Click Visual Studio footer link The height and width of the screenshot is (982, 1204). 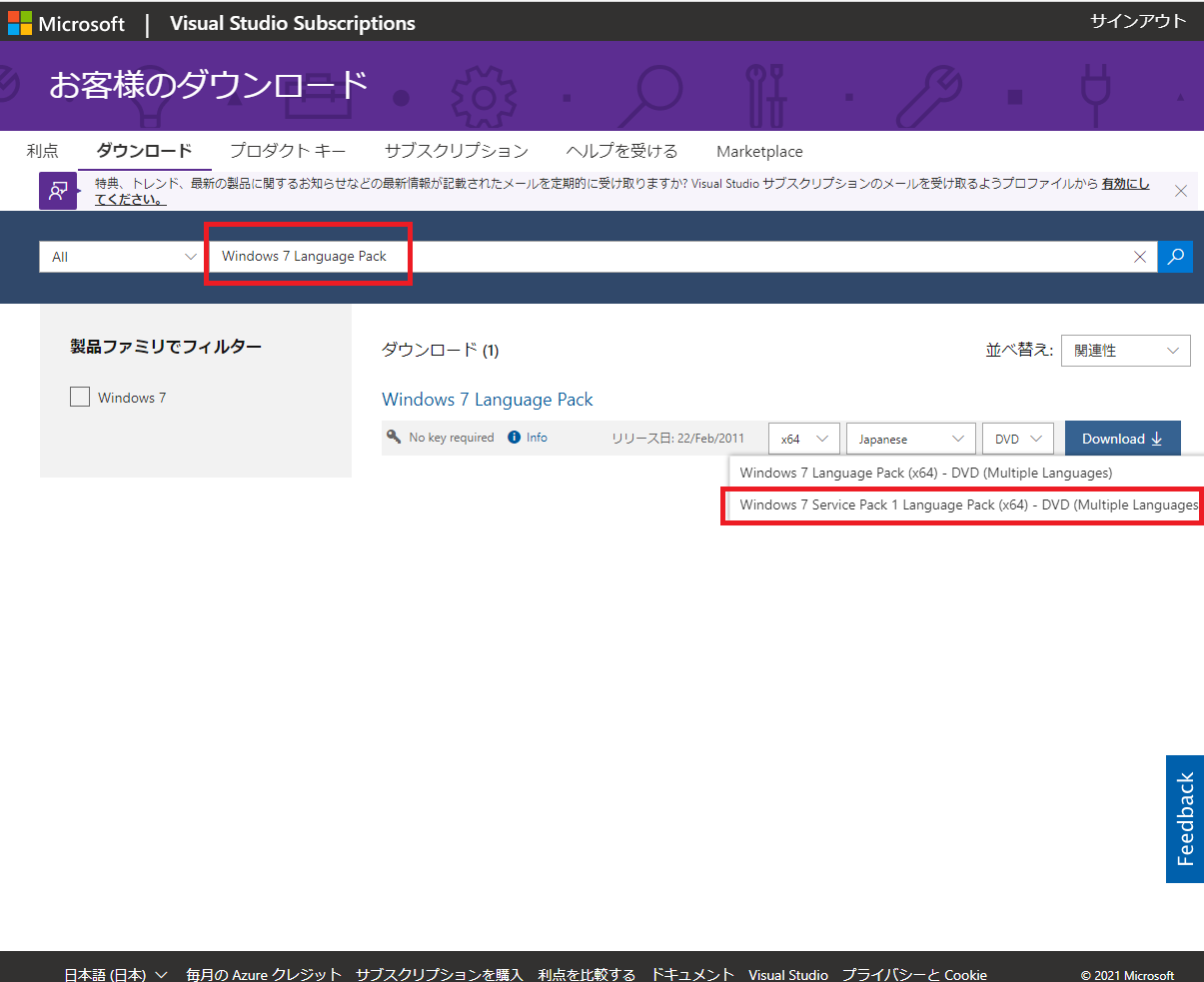coord(788,974)
